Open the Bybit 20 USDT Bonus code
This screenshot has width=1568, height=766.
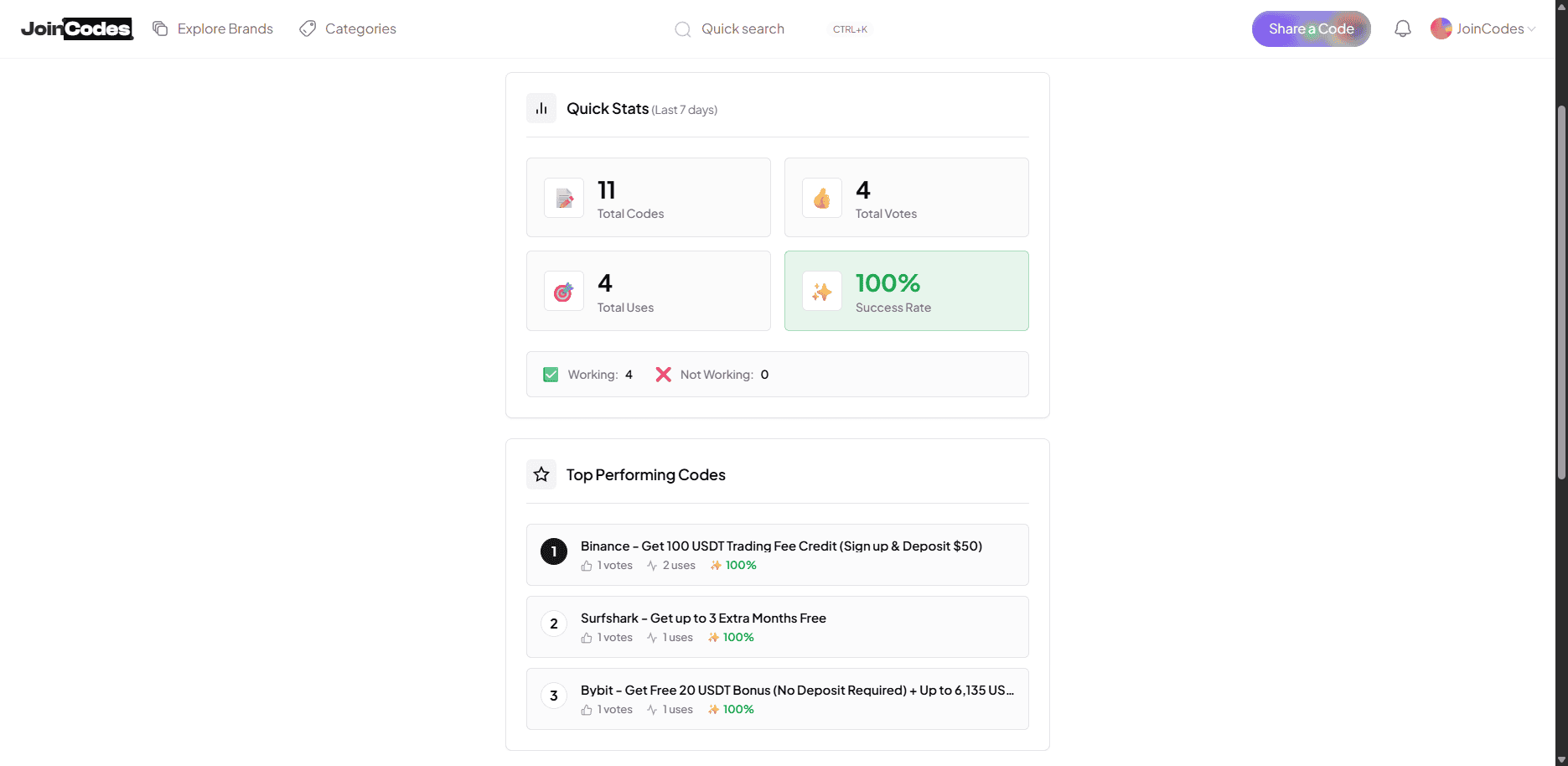coord(796,691)
